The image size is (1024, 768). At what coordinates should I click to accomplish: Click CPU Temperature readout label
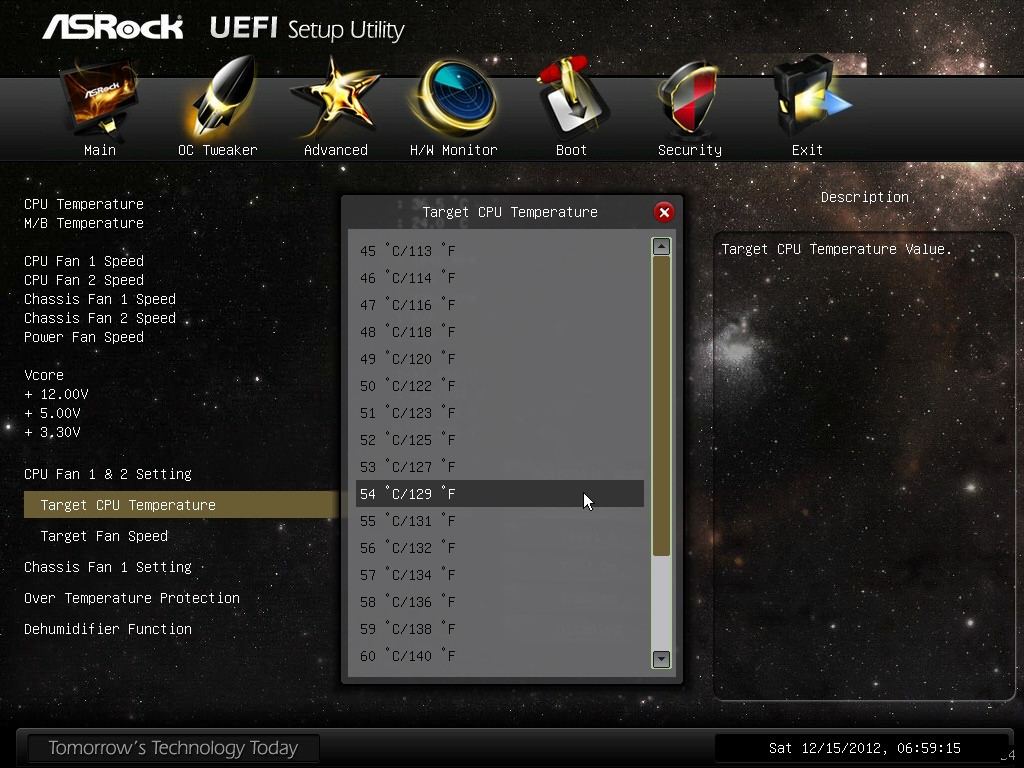click(x=84, y=204)
